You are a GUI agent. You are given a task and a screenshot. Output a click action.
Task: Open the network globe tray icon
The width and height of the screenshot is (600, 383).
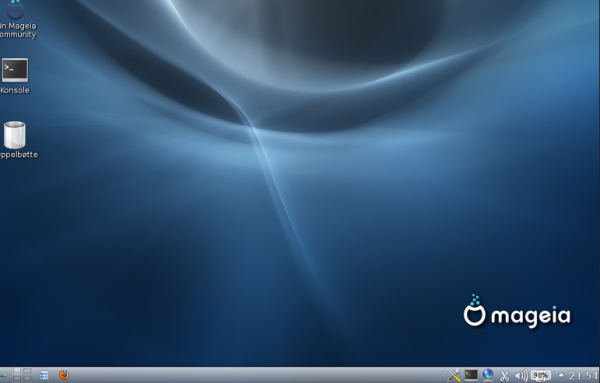click(x=488, y=375)
